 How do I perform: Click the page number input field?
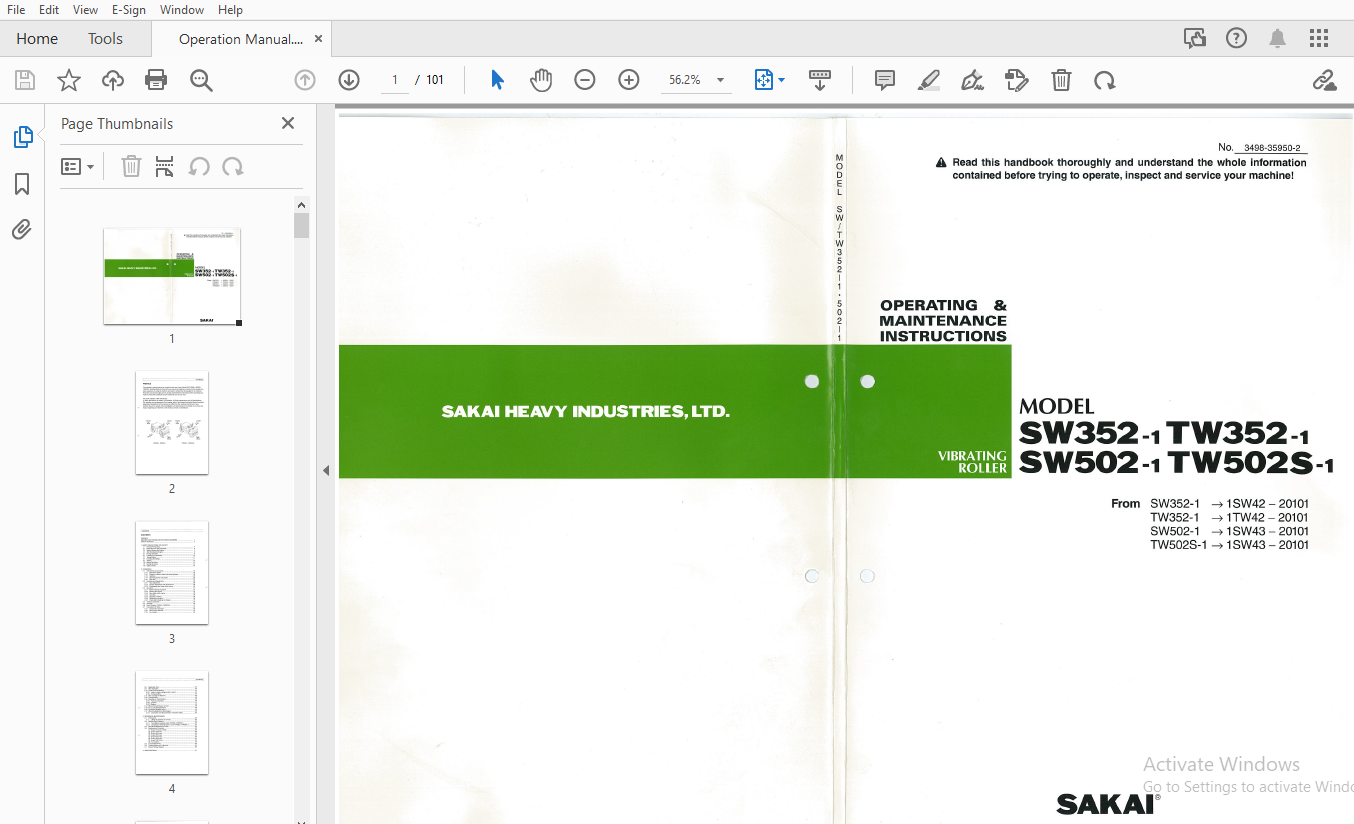[x=395, y=80]
